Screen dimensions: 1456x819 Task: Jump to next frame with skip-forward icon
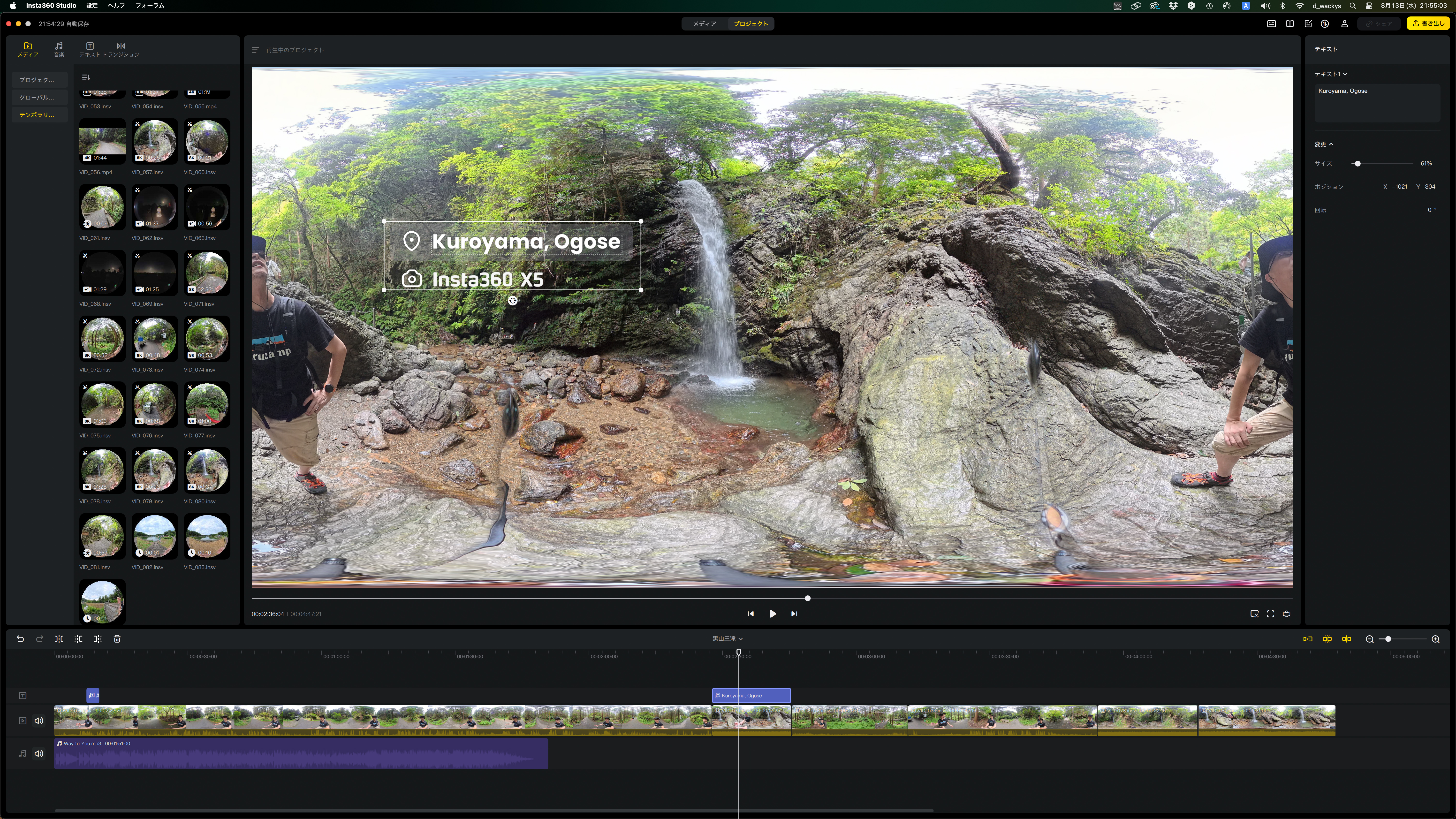click(794, 614)
